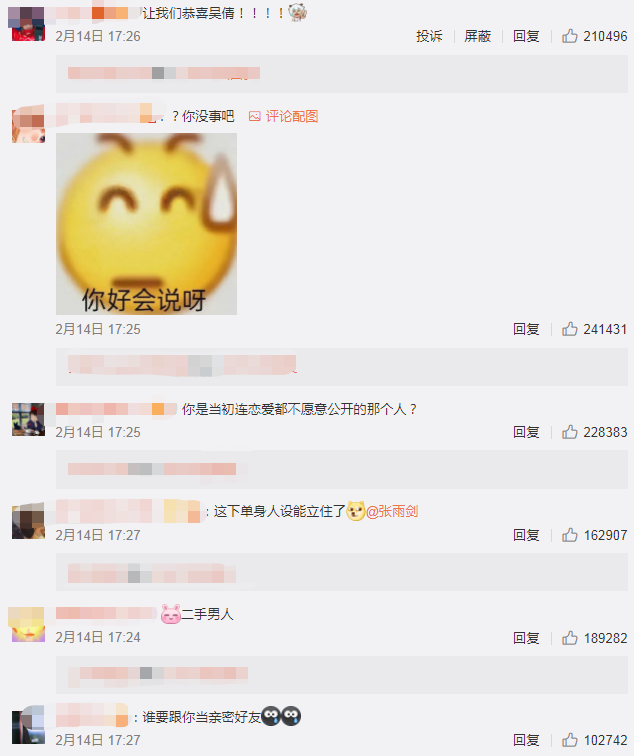The width and height of the screenshot is (634, 756).
Task: Click thumbs-up icon next to 102742
Action: 569,740
